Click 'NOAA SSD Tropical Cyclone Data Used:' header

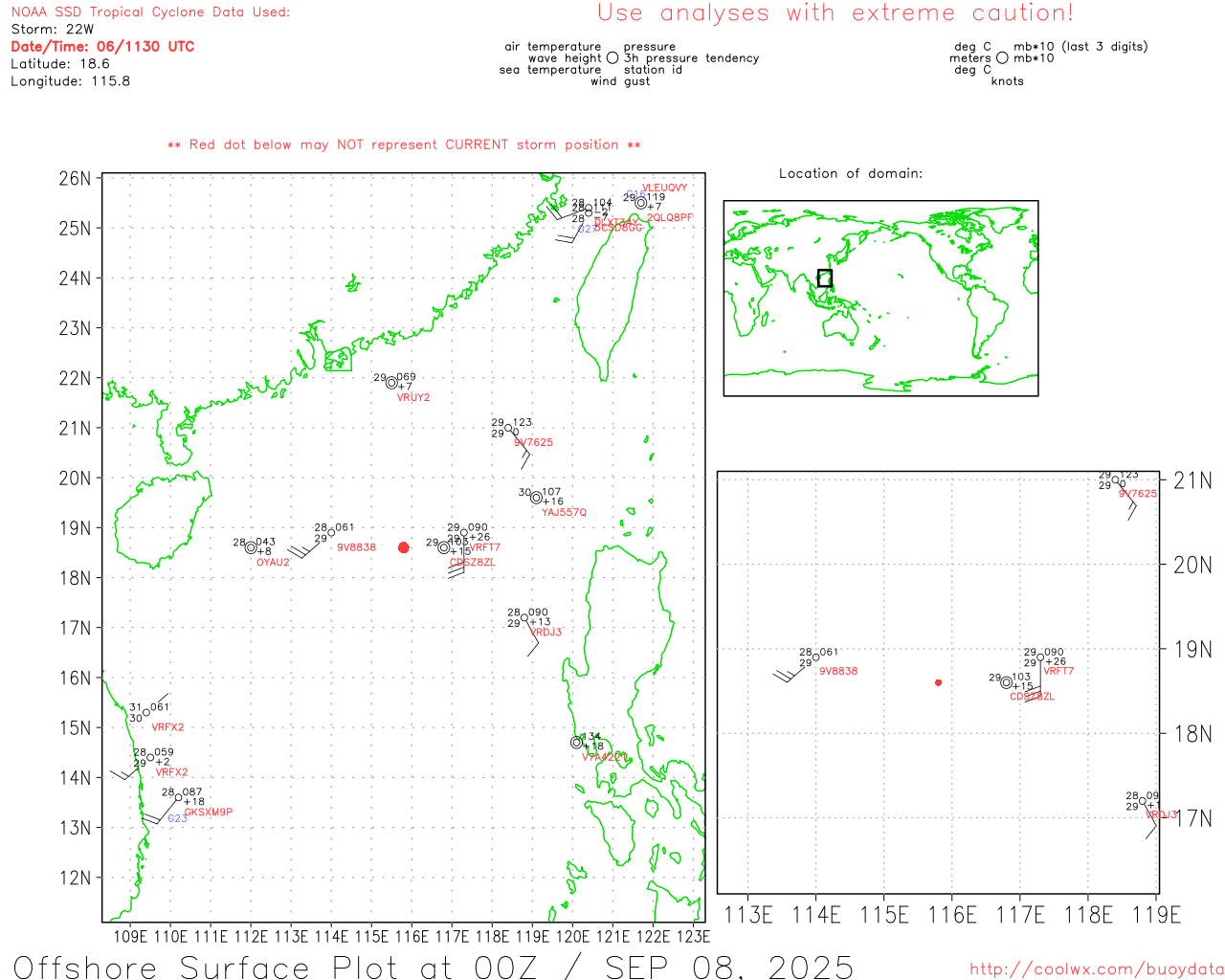pos(150,12)
